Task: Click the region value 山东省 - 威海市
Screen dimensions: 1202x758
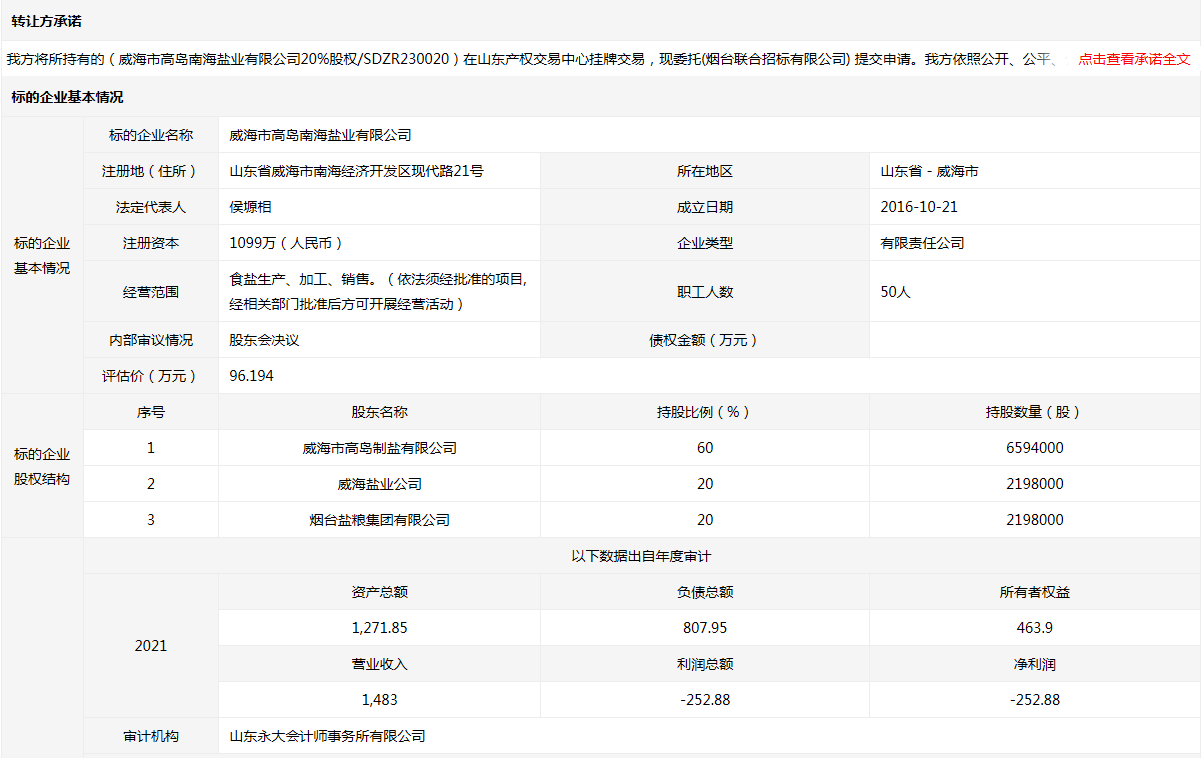Action: click(929, 171)
